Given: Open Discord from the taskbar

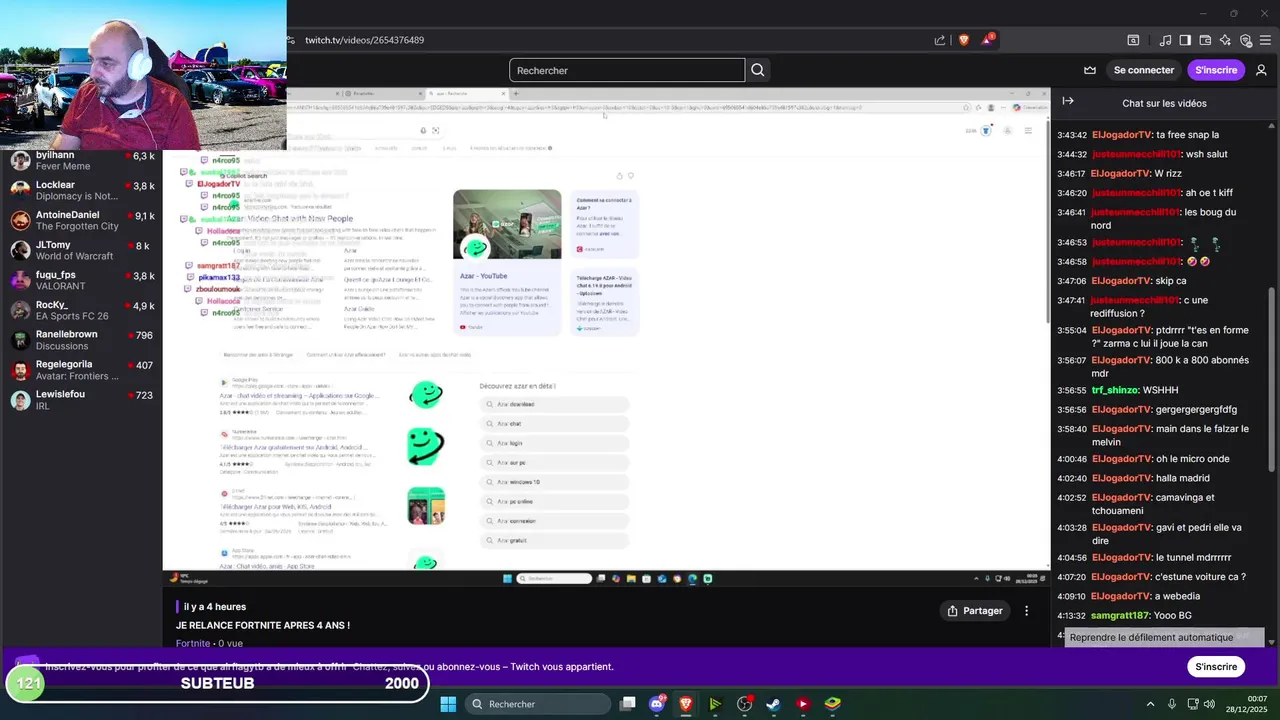Looking at the screenshot, I should point(657,704).
